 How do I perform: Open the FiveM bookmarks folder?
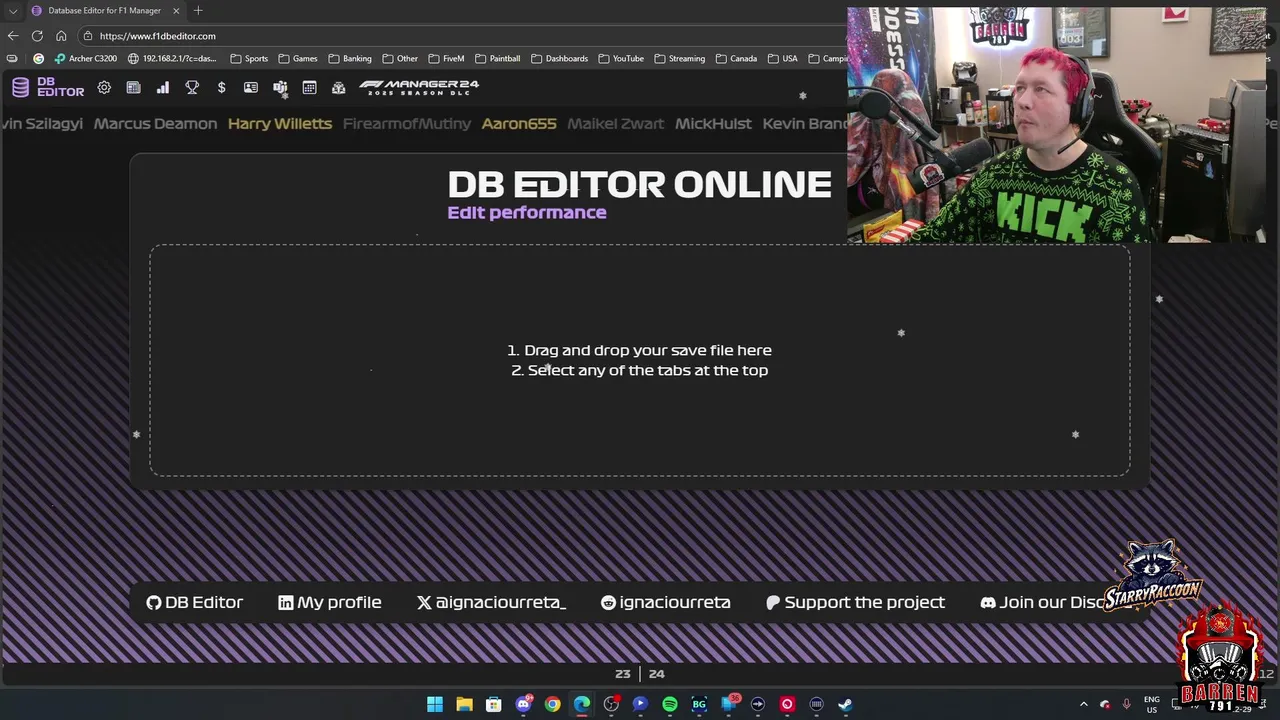pos(446,58)
